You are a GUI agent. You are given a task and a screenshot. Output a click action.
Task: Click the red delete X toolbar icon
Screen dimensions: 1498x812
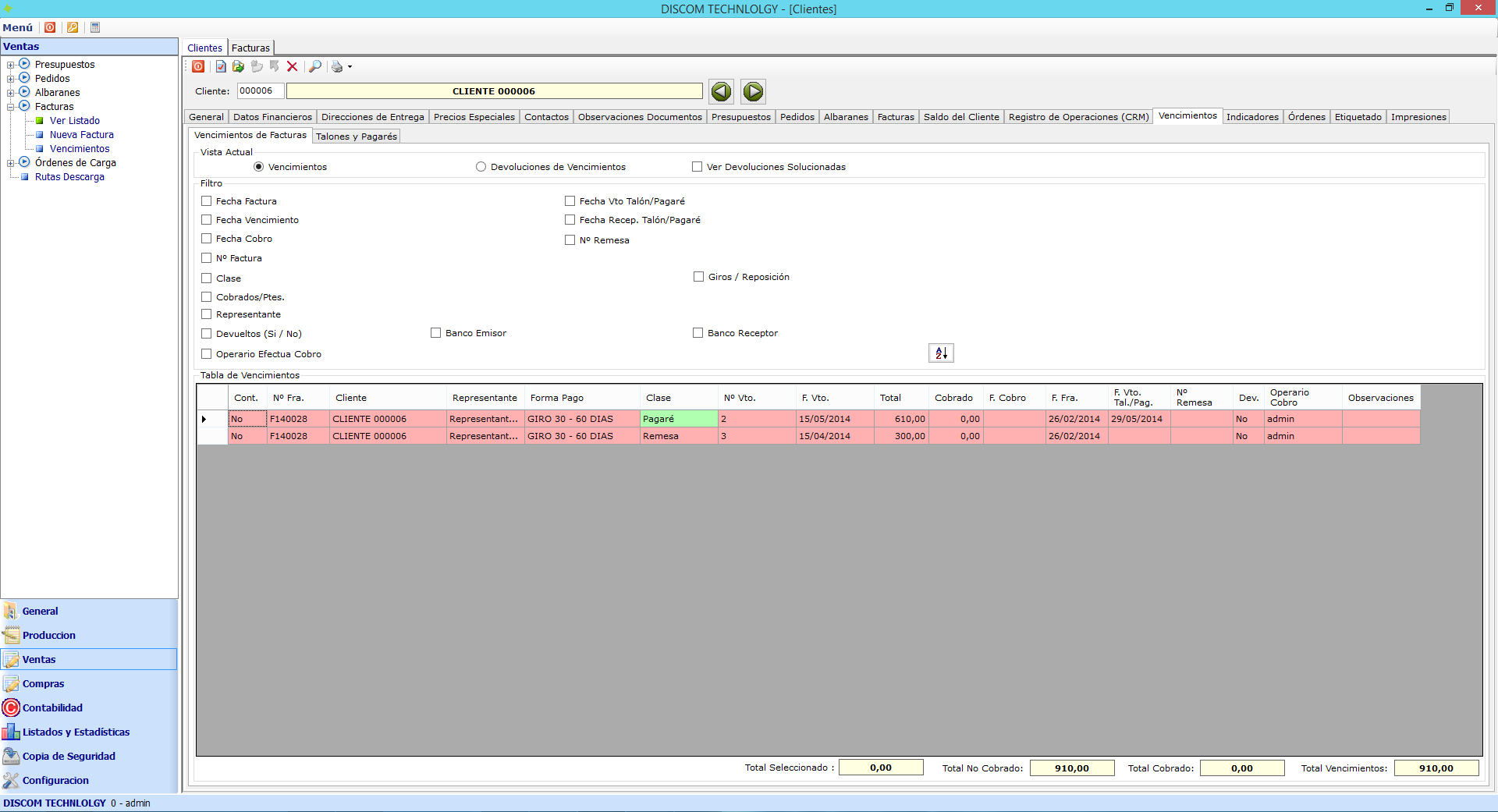click(x=292, y=67)
